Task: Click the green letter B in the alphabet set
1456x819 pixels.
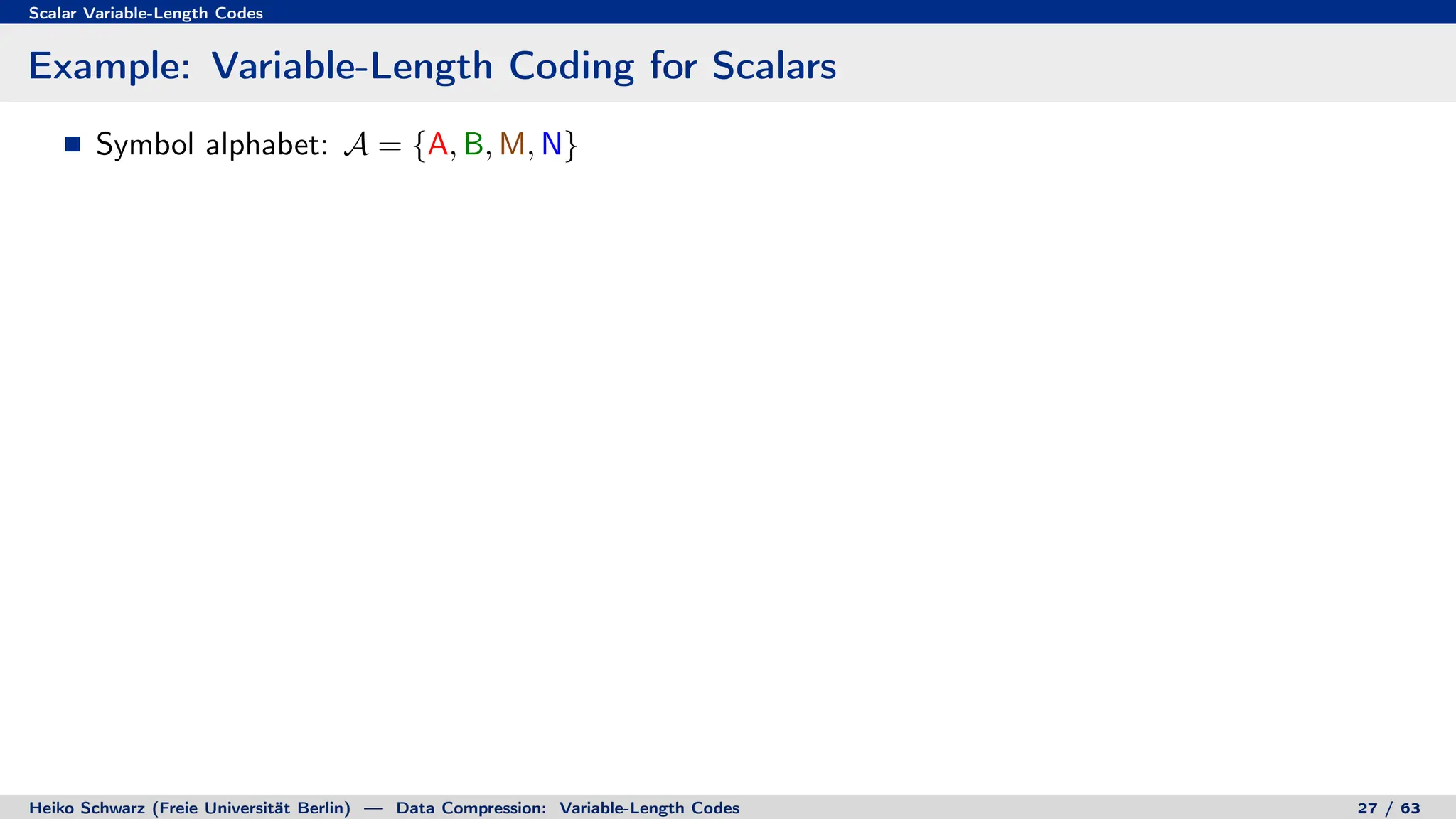Action: pos(473,144)
